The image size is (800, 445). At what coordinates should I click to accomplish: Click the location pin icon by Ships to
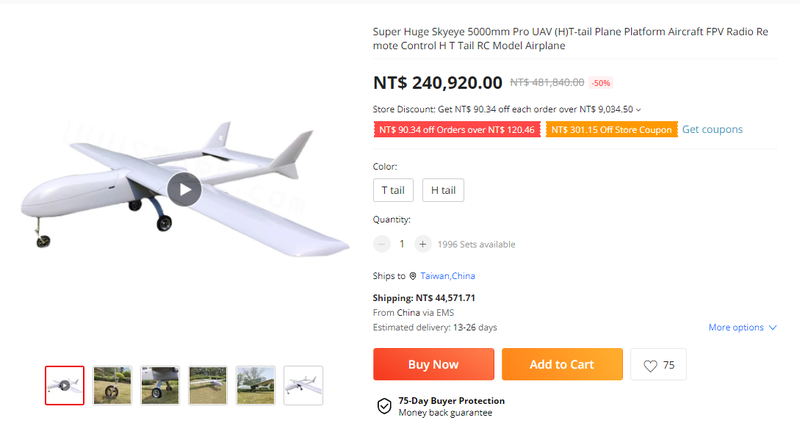(x=412, y=276)
